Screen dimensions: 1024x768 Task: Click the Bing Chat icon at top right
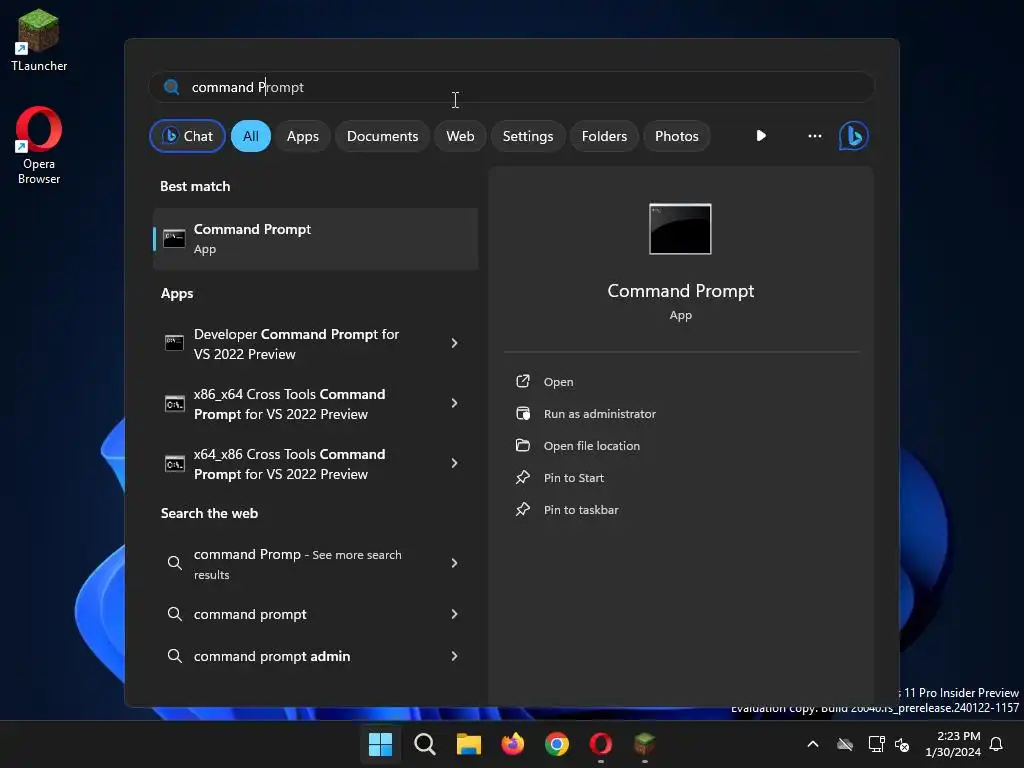click(854, 136)
